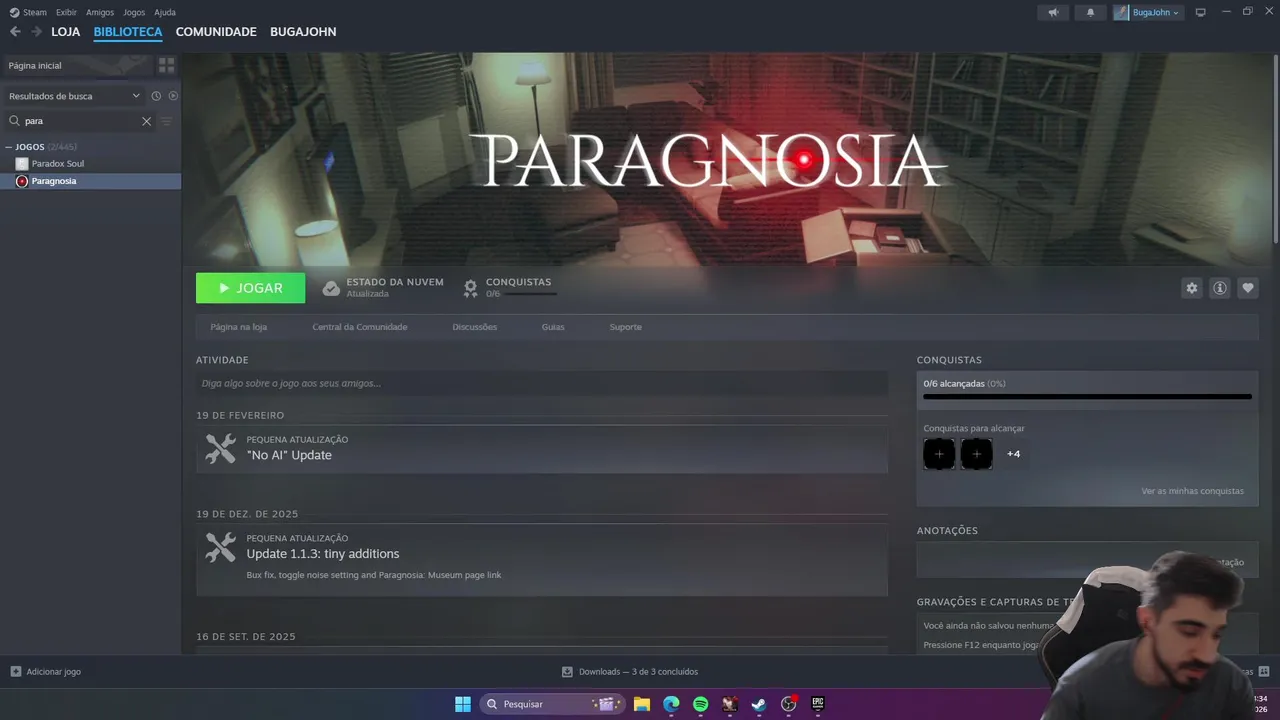Viewport: 1280px width, 720px height.
Task: Click the achievements progress bar
Action: (1087, 397)
